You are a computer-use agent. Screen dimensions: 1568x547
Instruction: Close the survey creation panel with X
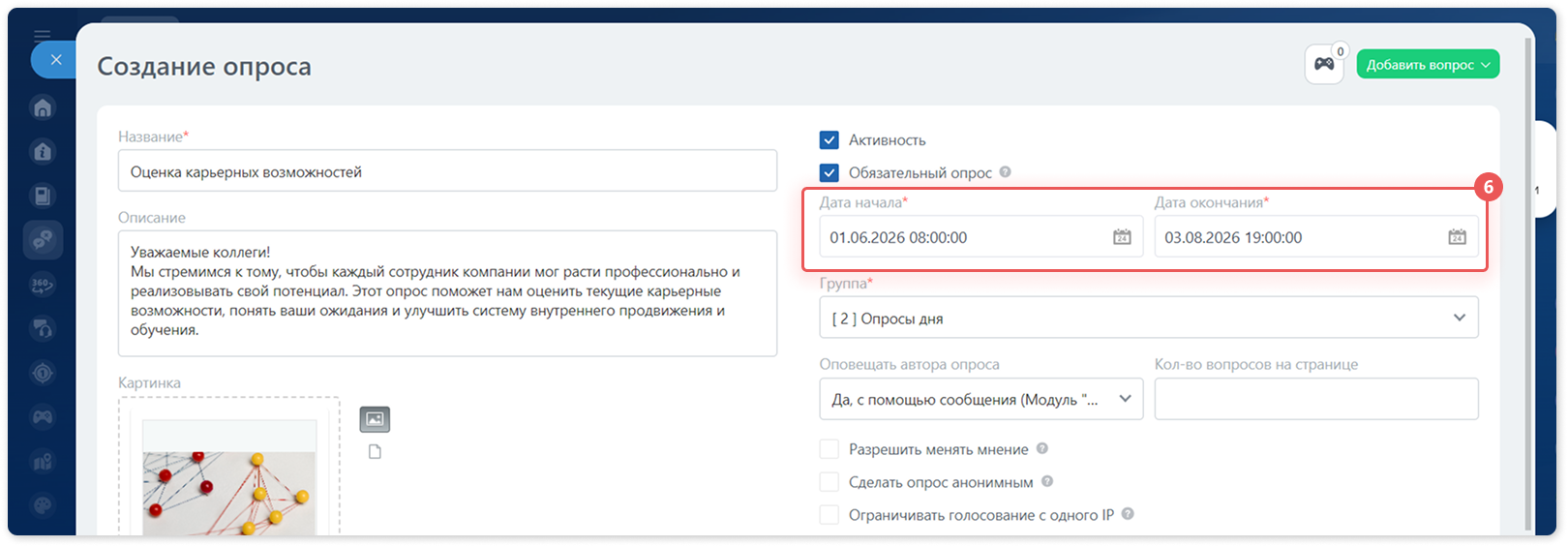pyautogui.click(x=55, y=60)
